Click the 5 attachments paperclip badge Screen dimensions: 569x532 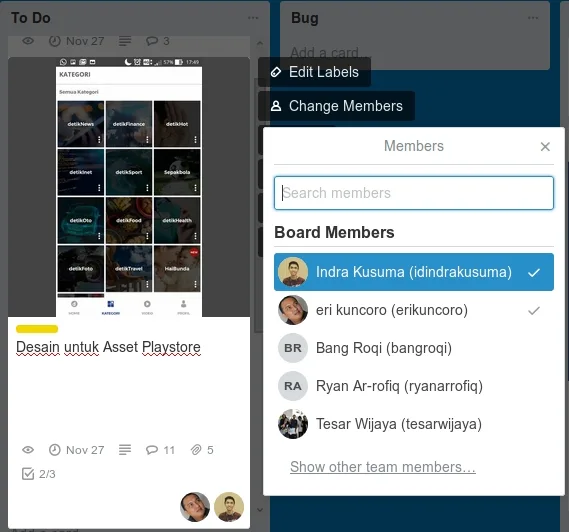coord(202,450)
